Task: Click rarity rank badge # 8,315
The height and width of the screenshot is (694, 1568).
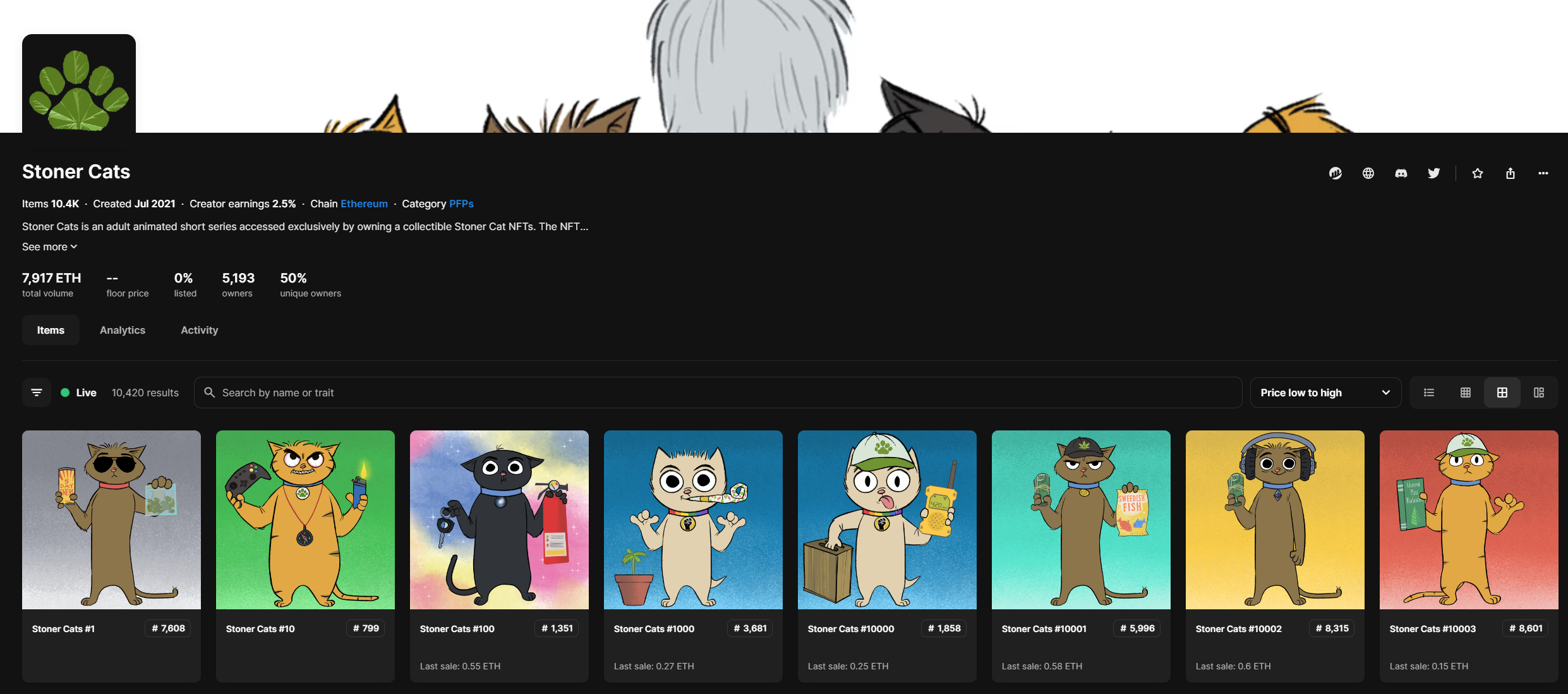Action: pyautogui.click(x=1332, y=628)
